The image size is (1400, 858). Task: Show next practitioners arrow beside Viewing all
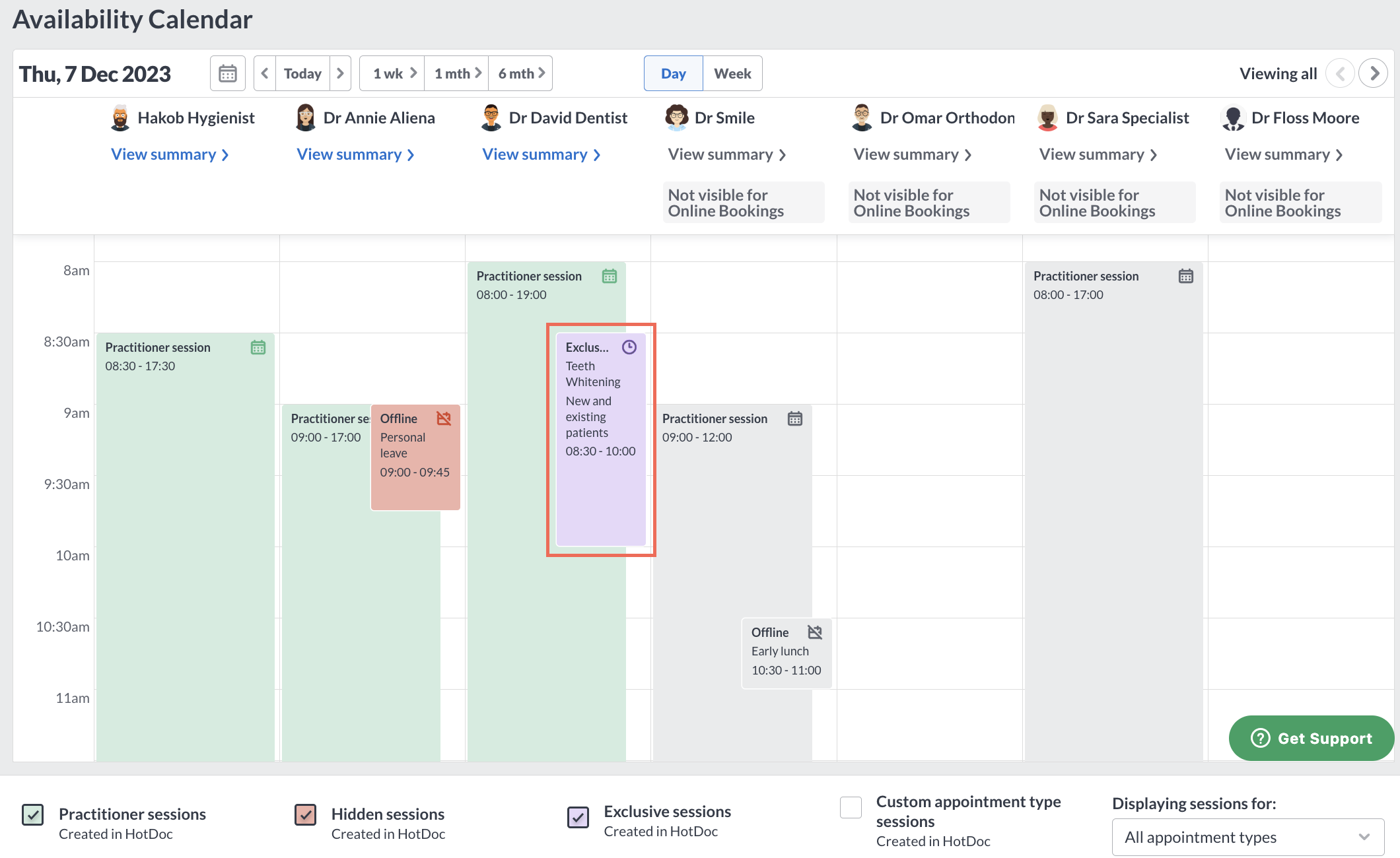coord(1374,73)
